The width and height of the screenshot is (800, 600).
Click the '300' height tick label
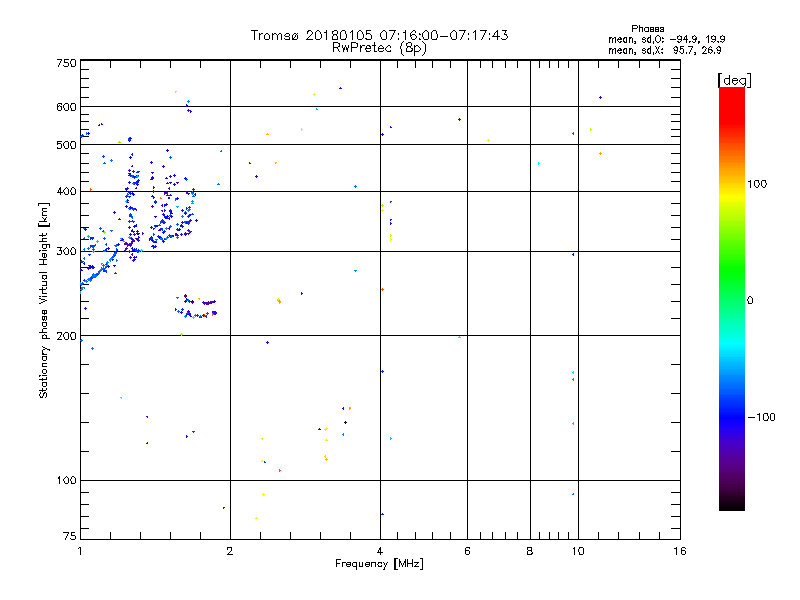click(x=66, y=252)
